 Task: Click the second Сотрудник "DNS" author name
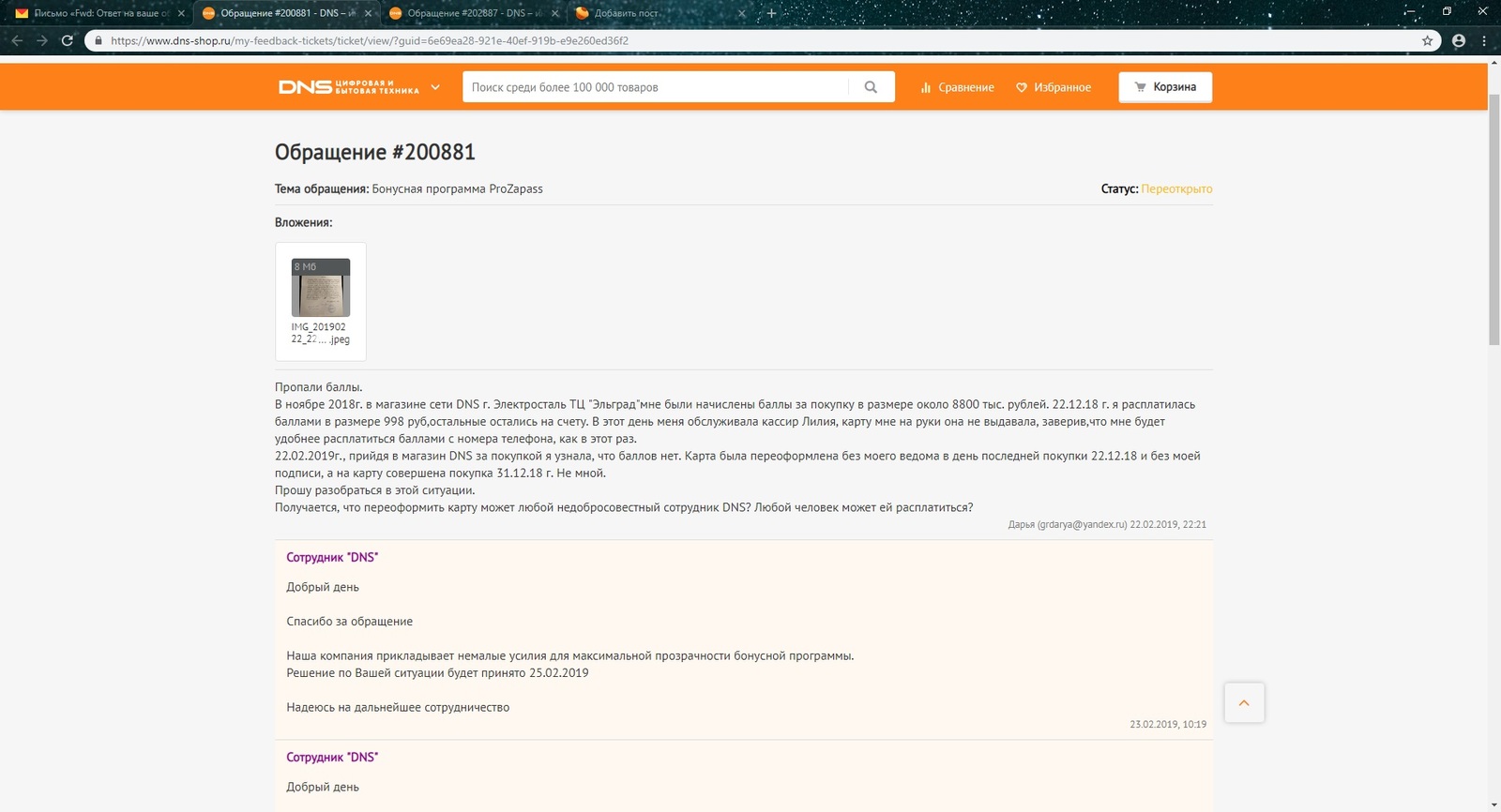tap(332, 757)
